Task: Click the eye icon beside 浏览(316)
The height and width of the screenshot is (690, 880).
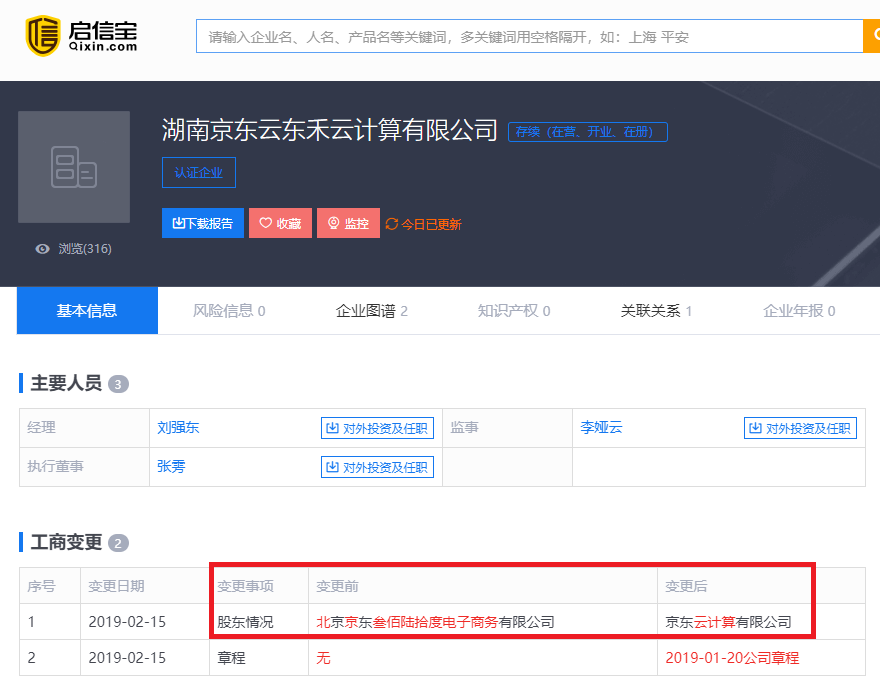Action: click(43, 249)
